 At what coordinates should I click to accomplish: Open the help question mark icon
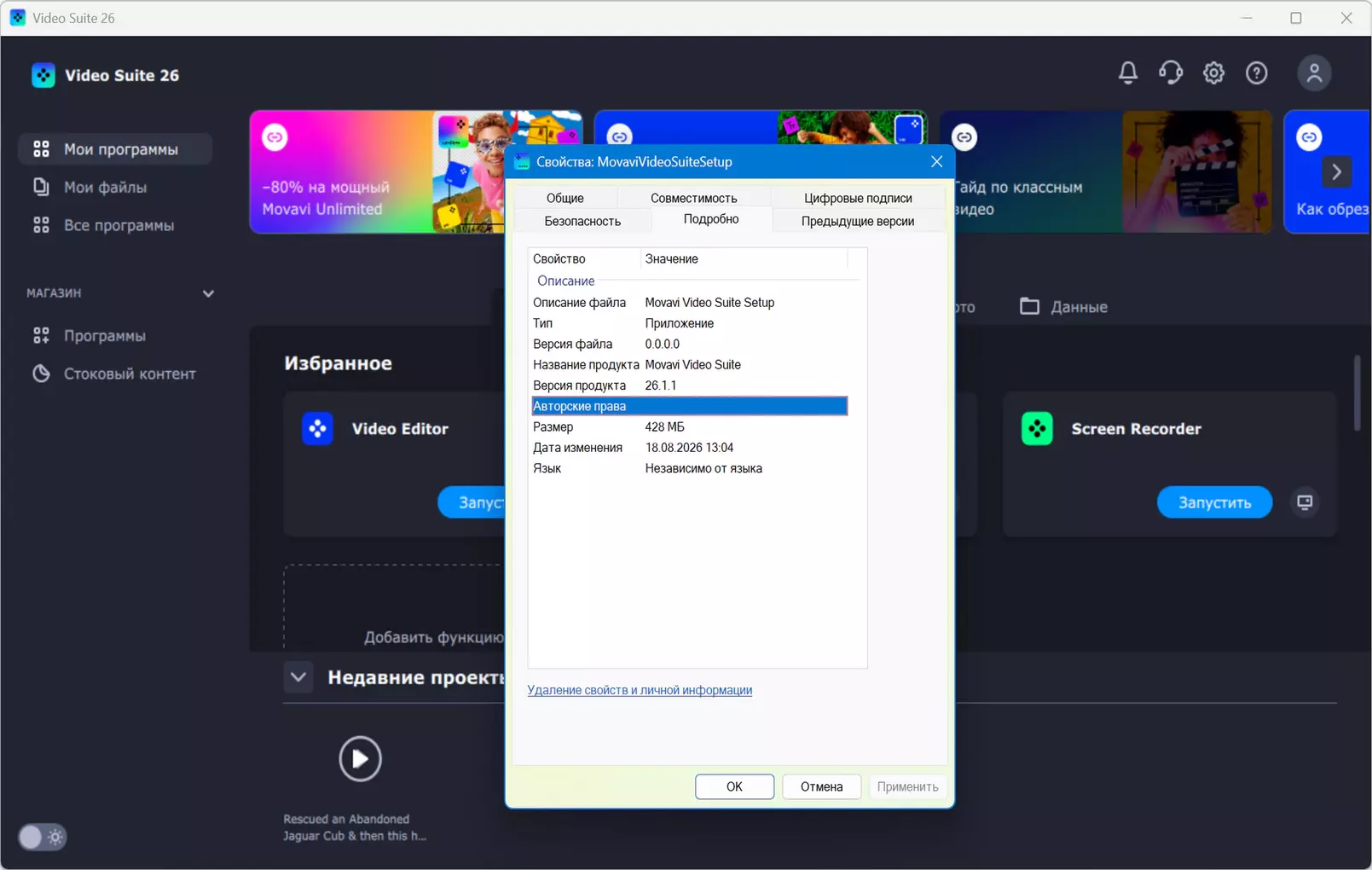click(1256, 73)
